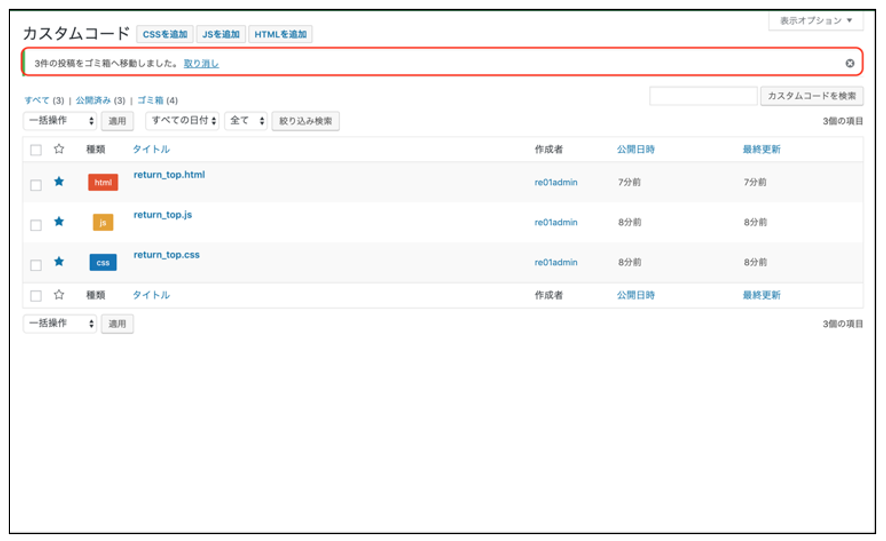Switch to the 公開済み published view
Image resolution: width=886 pixels, height=541 pixels.
tap(93, 101)
